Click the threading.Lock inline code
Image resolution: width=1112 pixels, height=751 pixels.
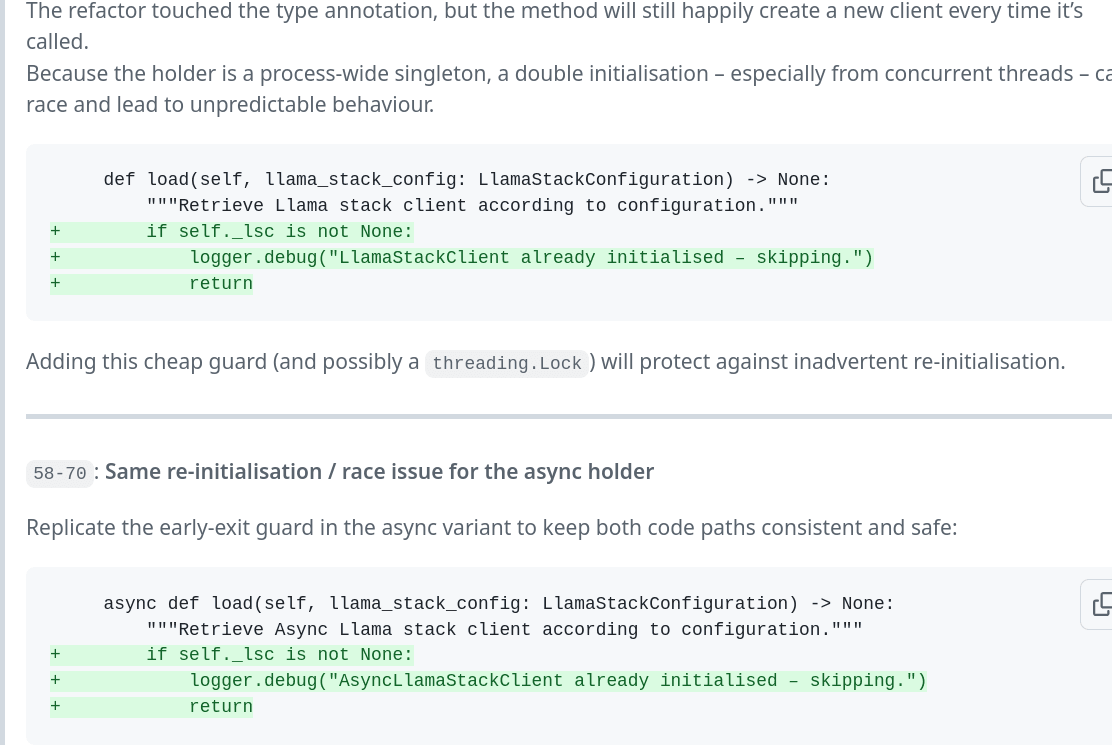click(507, 363)
